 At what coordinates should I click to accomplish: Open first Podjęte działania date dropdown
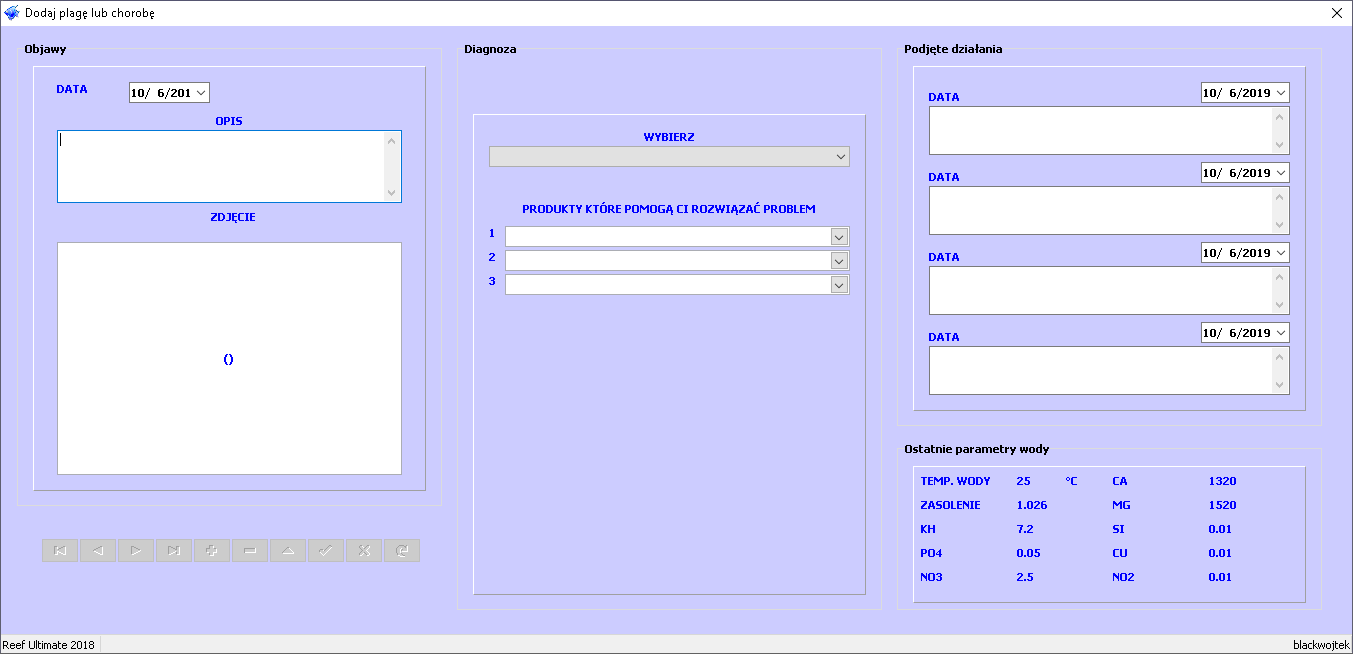1280,93
